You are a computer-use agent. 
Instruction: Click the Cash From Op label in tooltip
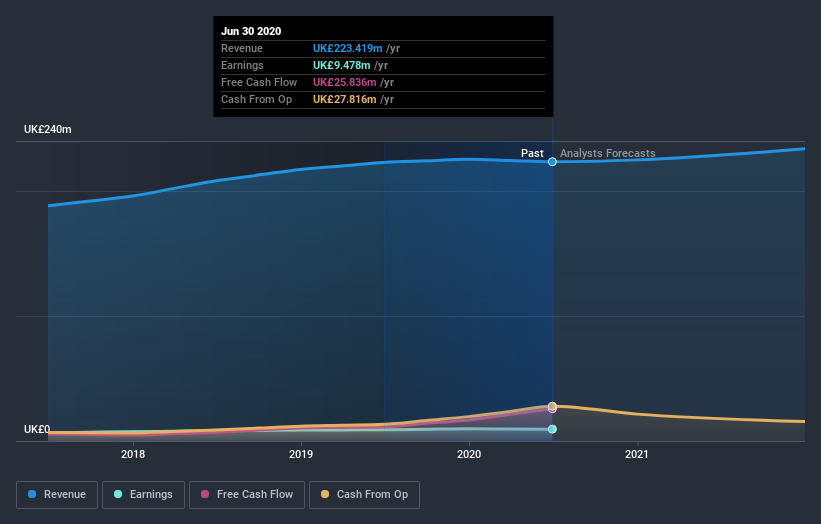[x=256, y=99]
